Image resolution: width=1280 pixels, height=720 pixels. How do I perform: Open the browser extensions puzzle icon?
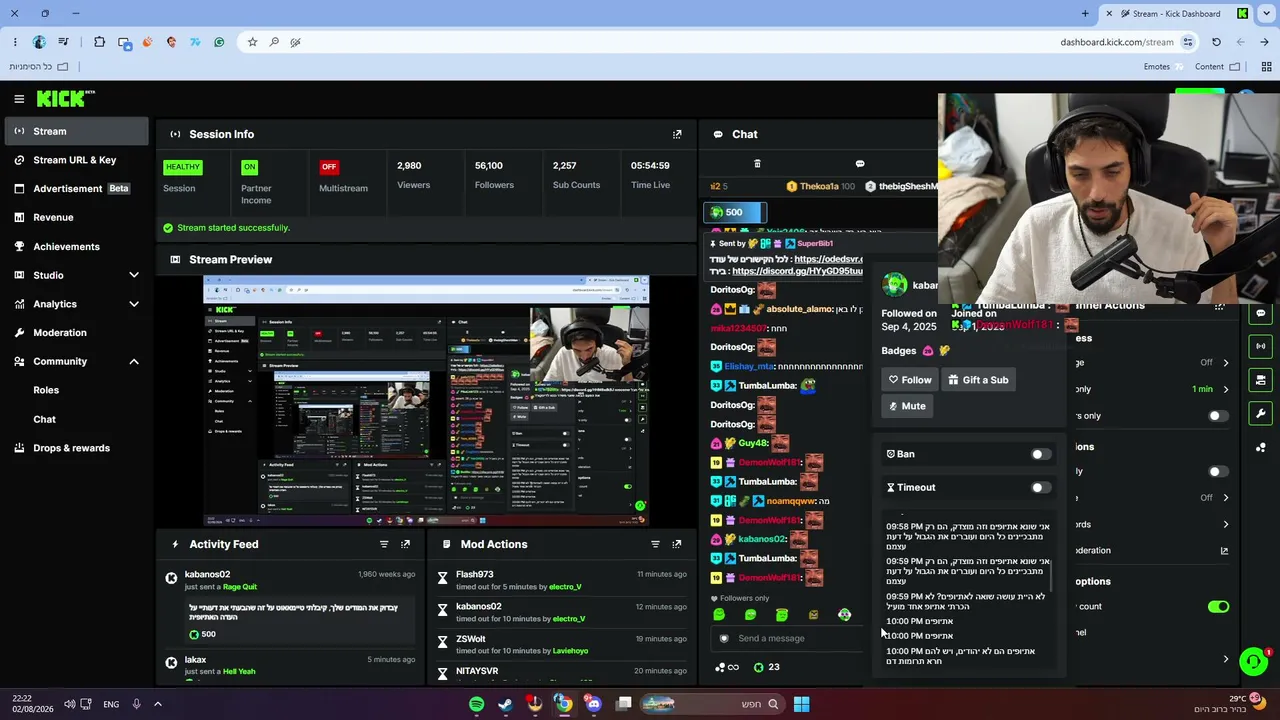pos(99,42)
